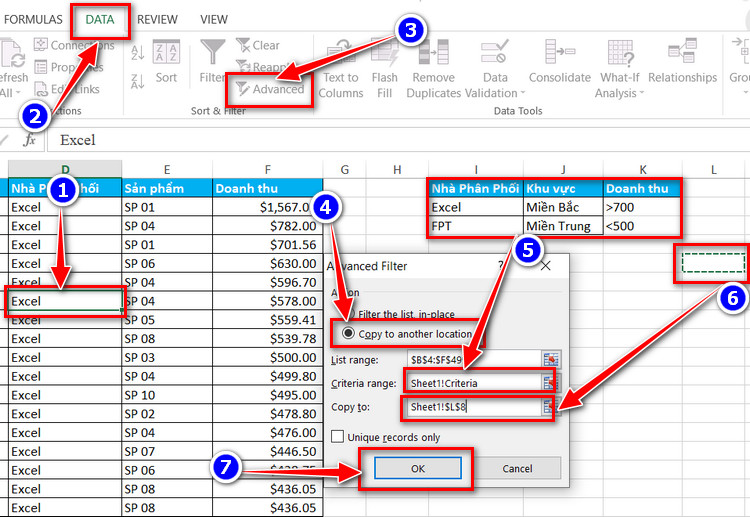This screenshot has width=750, height=517.
Task: Launch Text to Columns wizard
Action: 341,70
